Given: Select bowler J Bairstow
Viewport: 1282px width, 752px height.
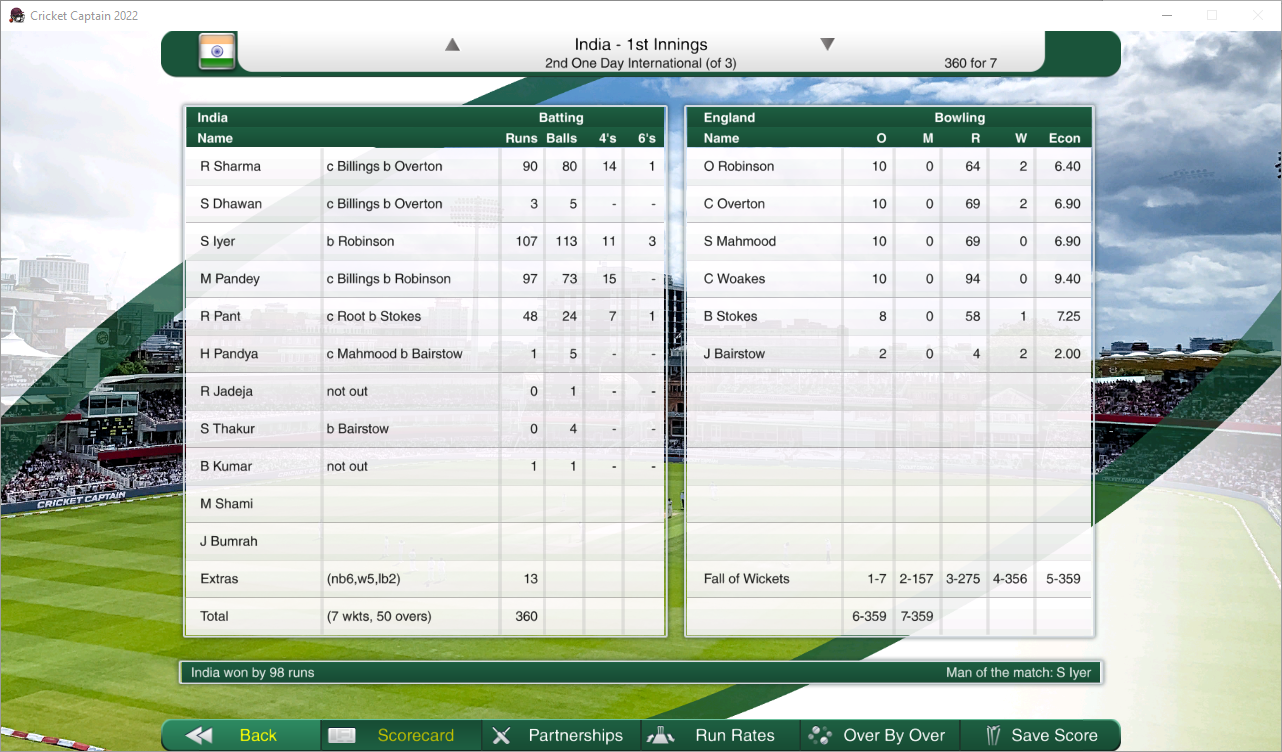Looking at the screenshot, I should click(x=734, y=354).
